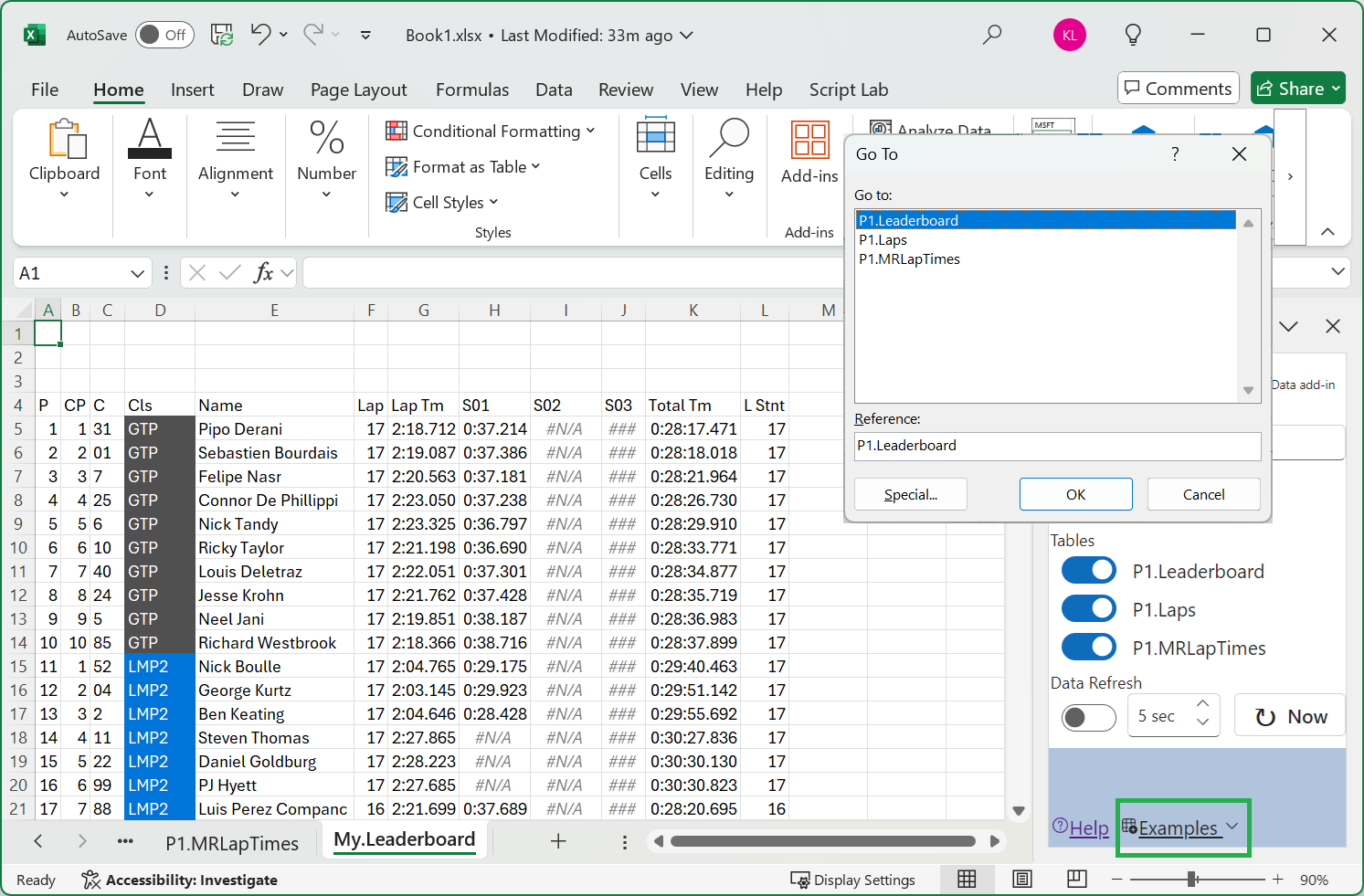
Task: Click the formula bar enter checkmark icon
Action: point(230,272)
